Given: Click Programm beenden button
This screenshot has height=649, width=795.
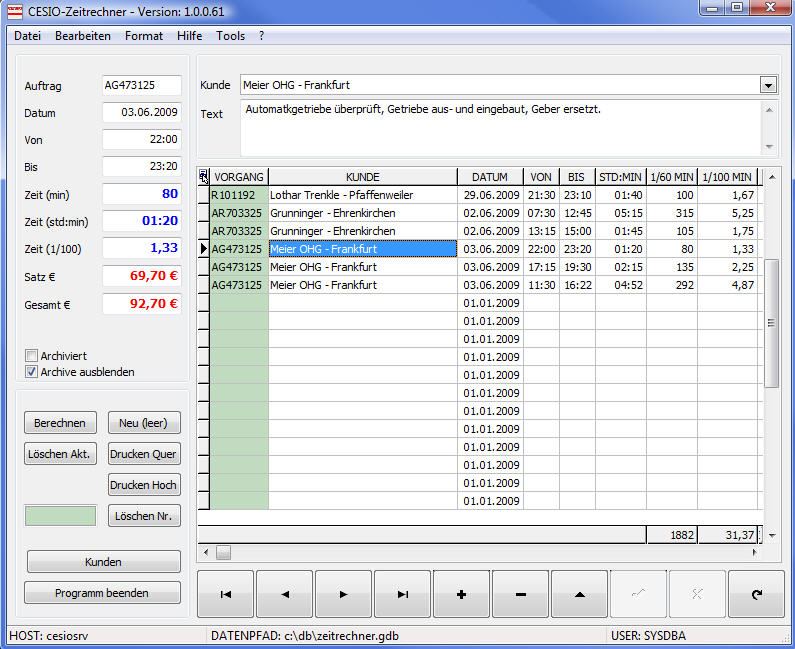Looking at the screenshot, I should pos(102,593).
